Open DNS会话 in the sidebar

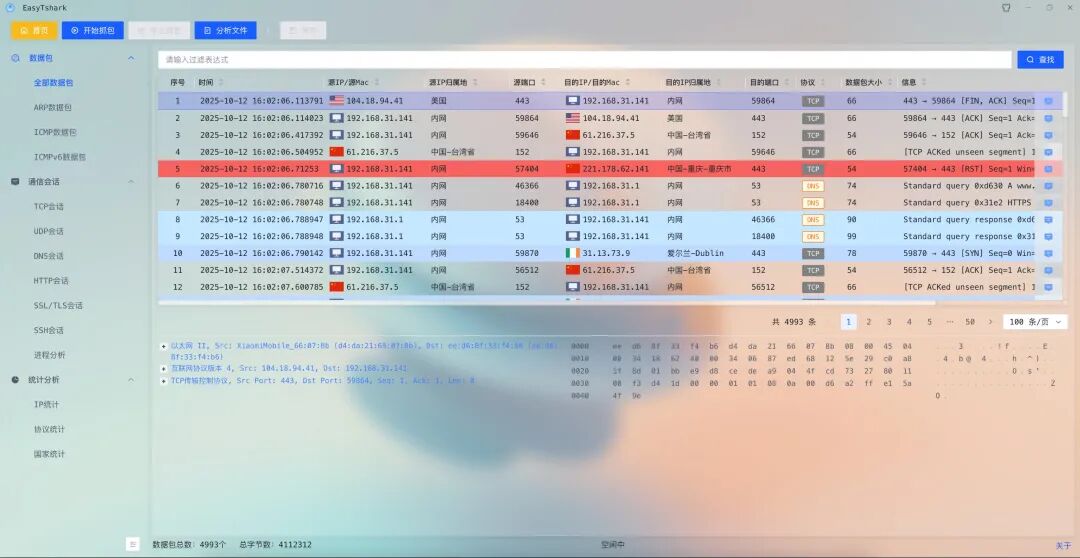coord(49,256)
